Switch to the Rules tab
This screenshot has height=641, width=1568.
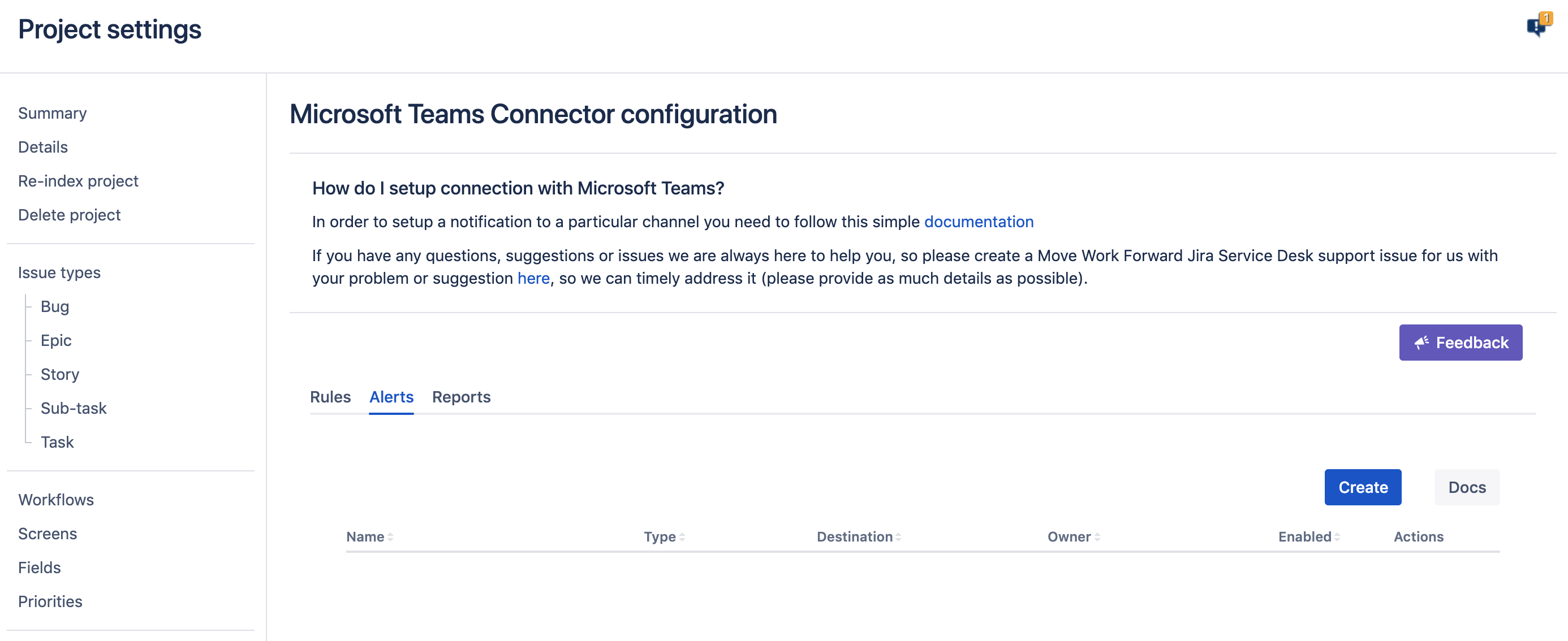[330, 396]
